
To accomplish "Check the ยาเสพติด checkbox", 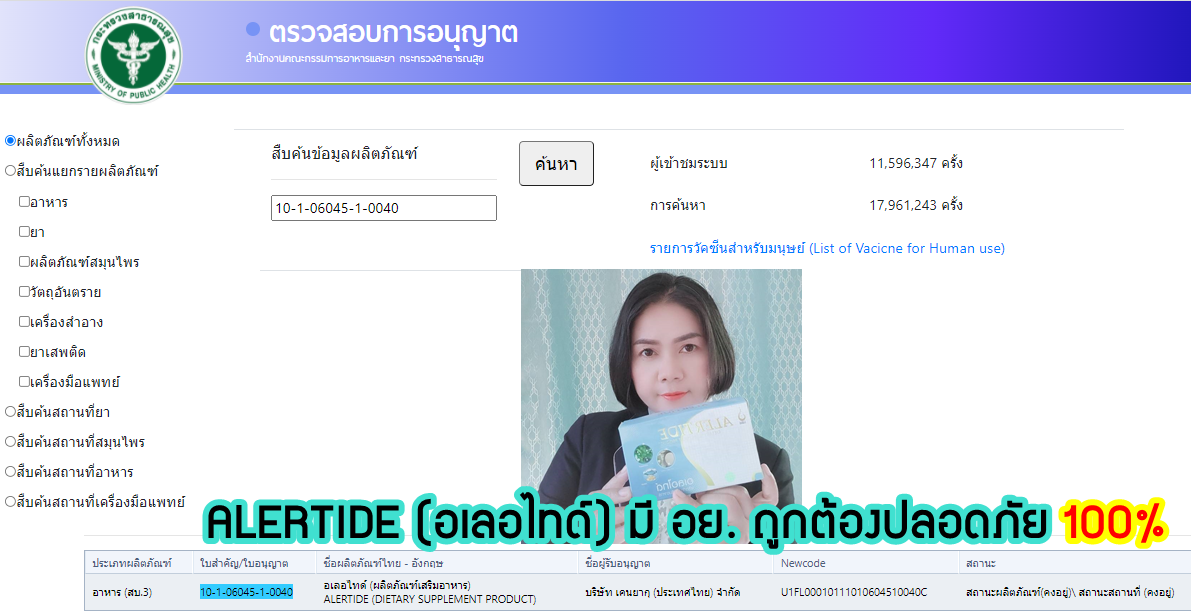I will 24,352.
